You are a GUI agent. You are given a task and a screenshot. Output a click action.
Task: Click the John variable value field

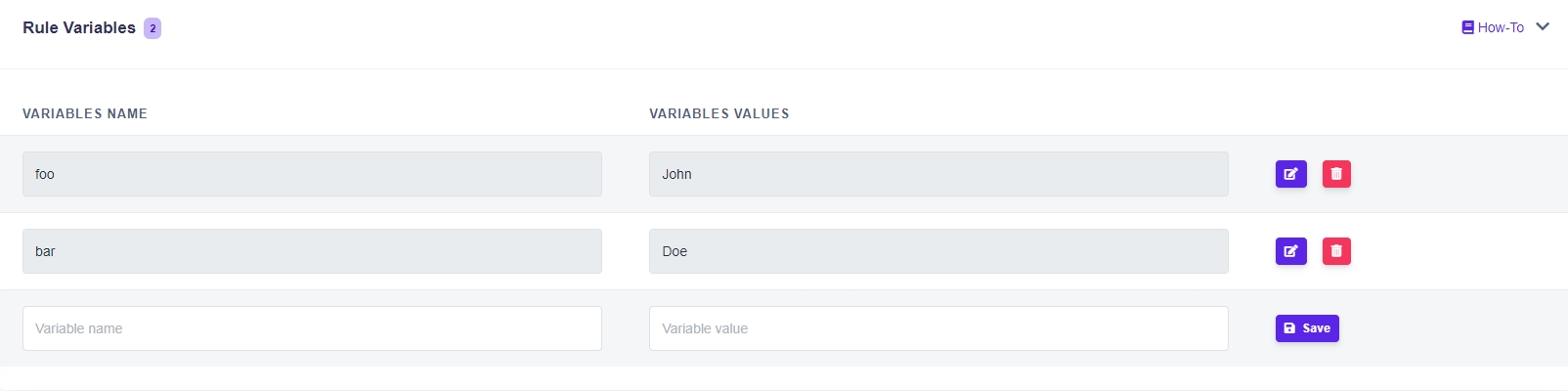coord(938,174)
